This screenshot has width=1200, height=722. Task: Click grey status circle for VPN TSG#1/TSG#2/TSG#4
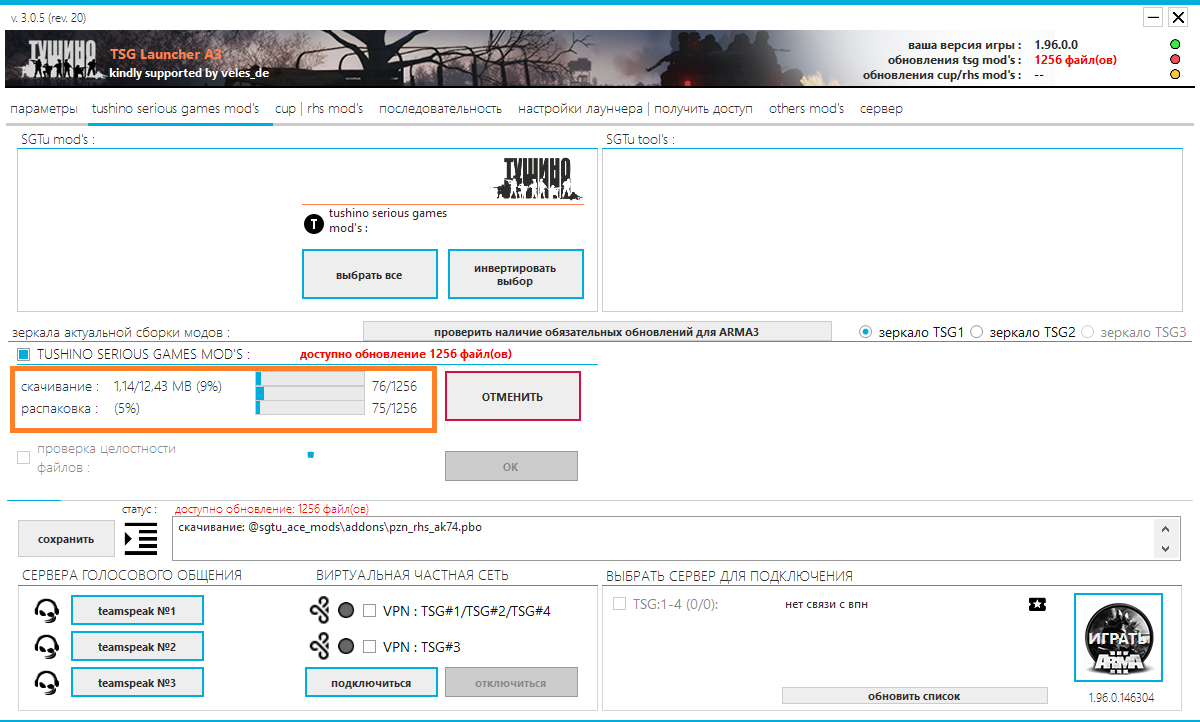(346, 610)
